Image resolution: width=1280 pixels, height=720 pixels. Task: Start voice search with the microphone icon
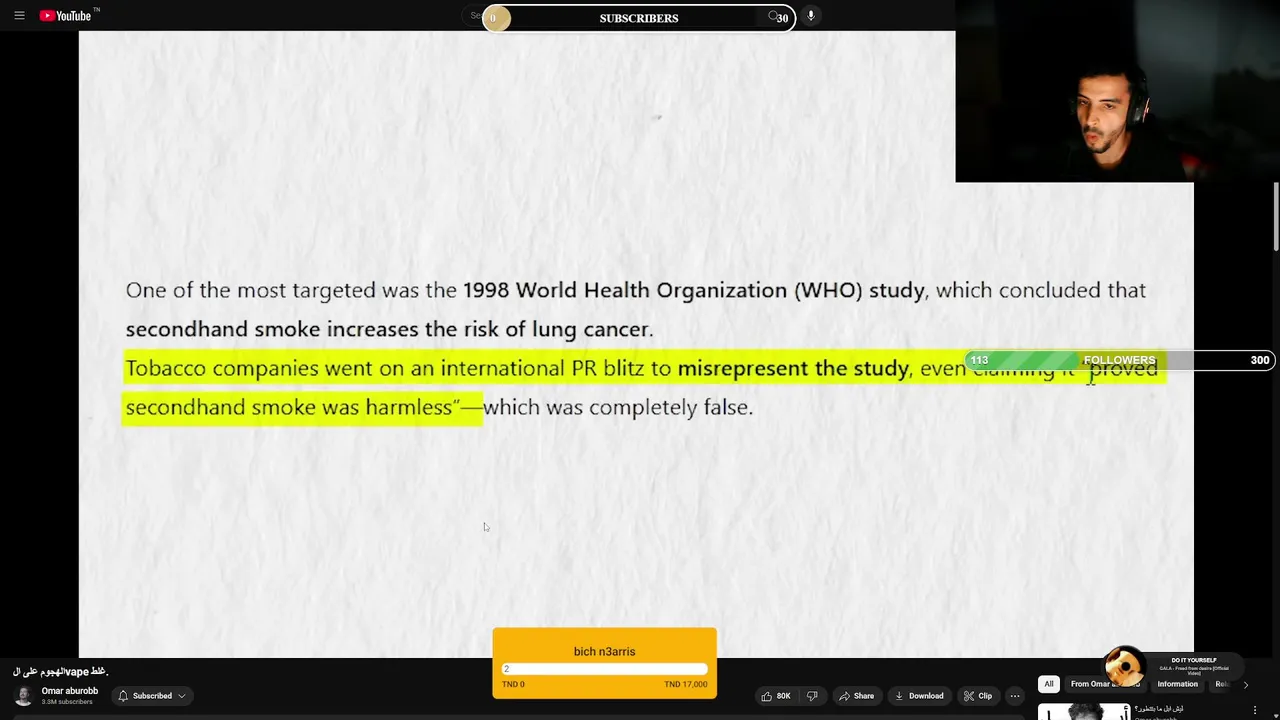810,16
